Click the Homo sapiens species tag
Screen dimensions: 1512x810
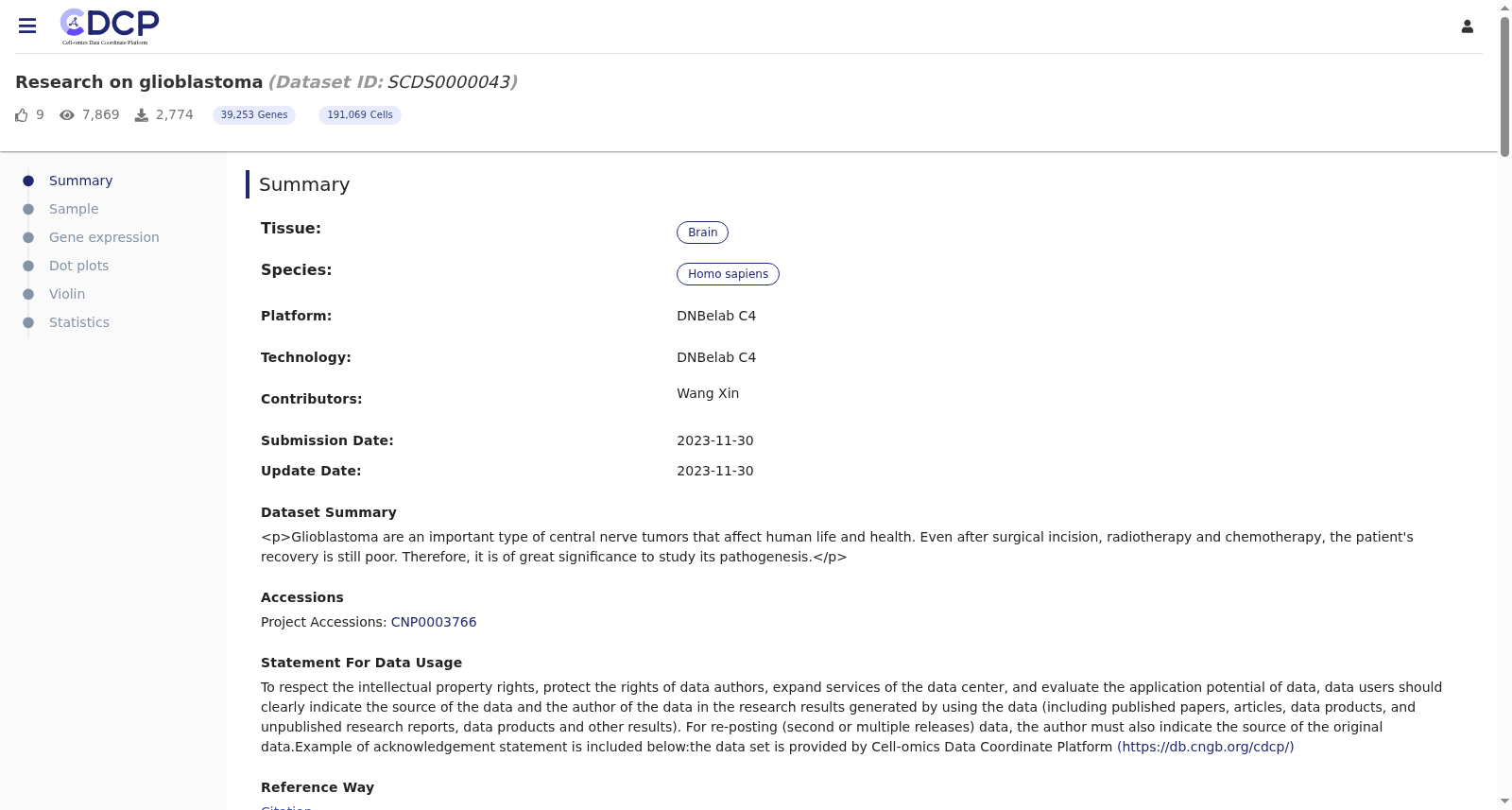[x=728, y=274]
